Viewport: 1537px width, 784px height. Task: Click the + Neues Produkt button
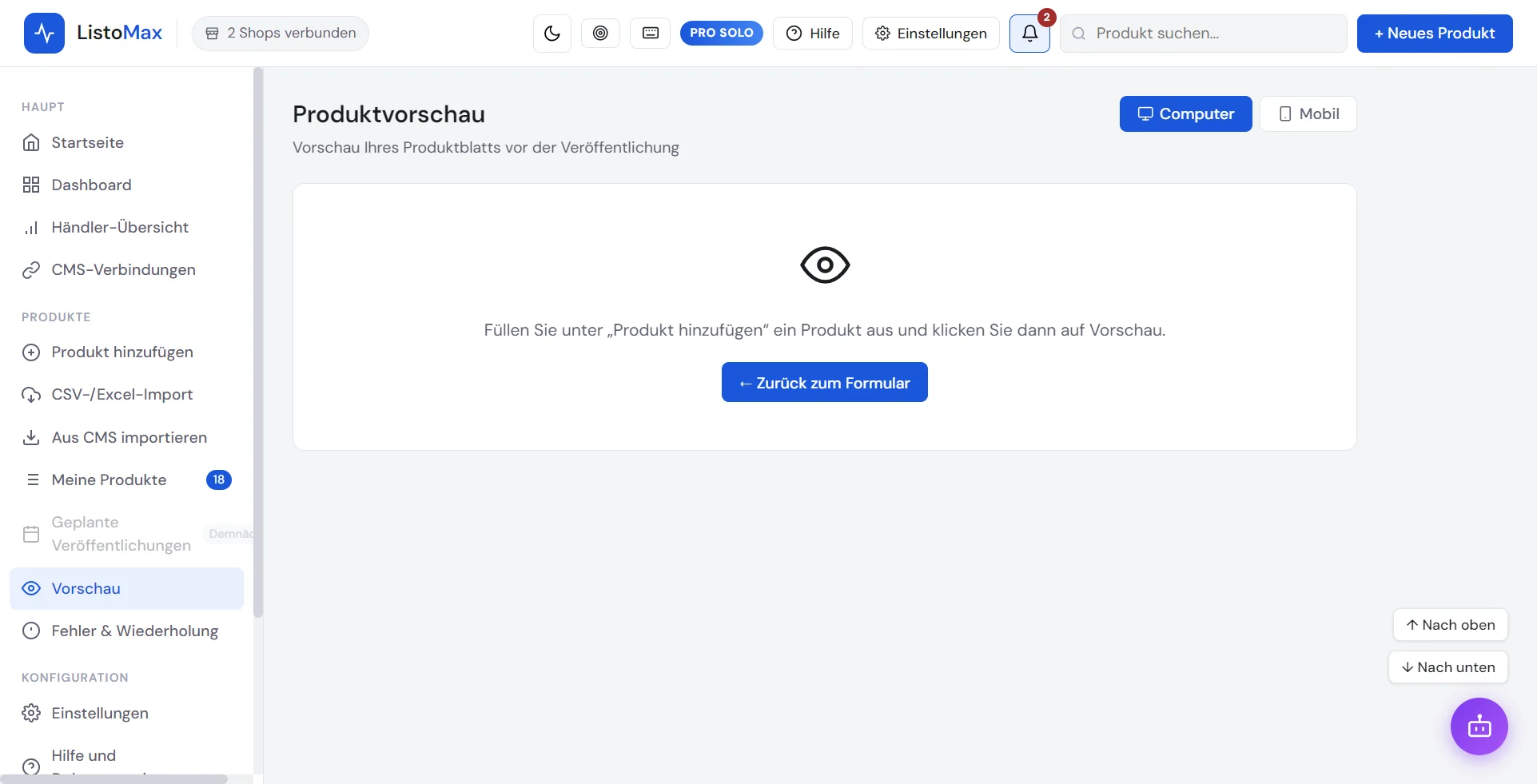coord(1435,33)
